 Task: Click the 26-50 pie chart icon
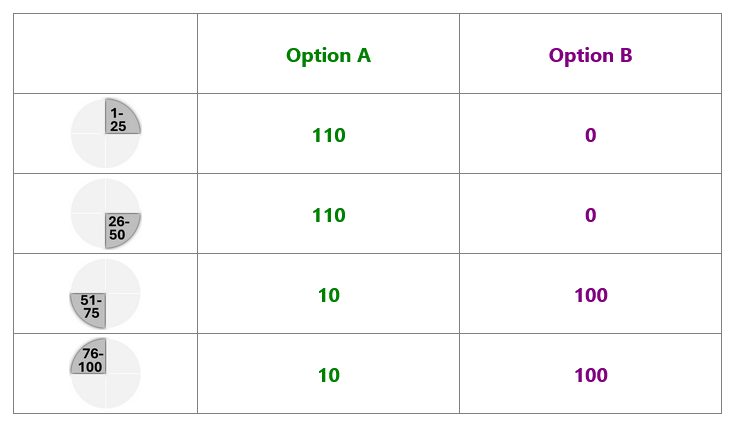(105, 213)
